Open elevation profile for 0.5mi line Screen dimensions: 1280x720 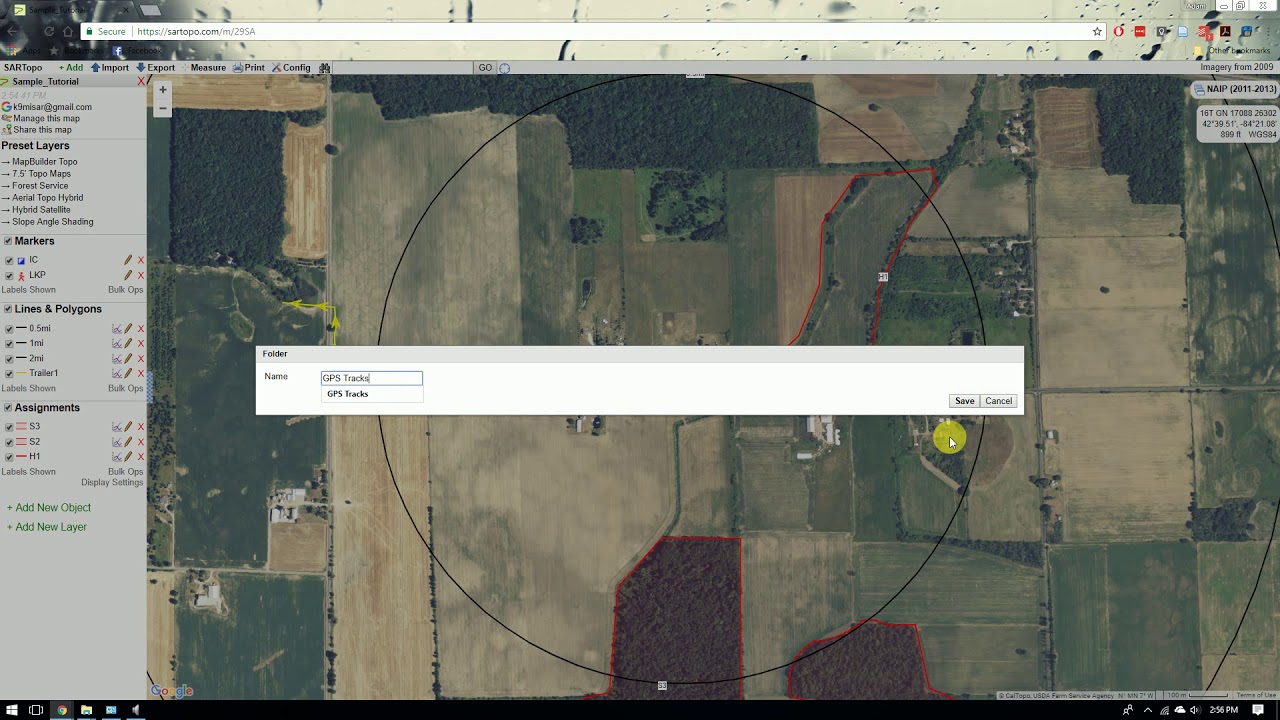[x=116, y=328]
